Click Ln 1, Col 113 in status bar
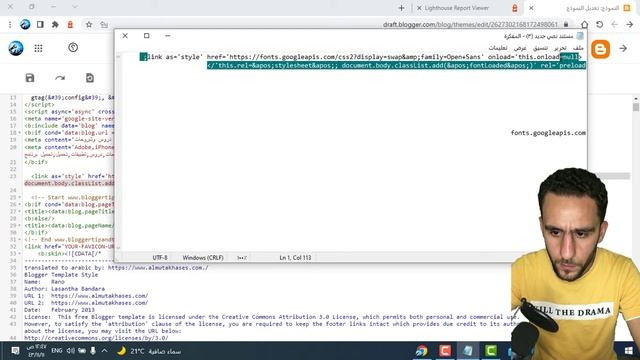The image size is (640, 360). (295, 258)
